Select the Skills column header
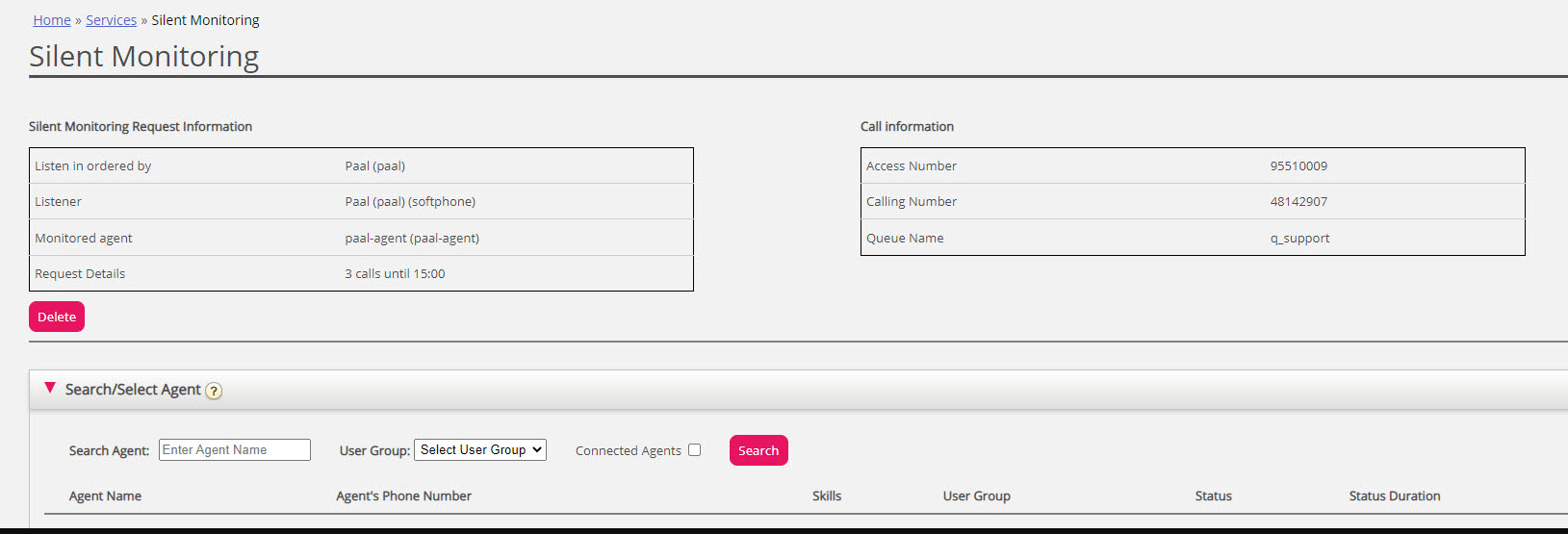The width and height of the screenshot is (1568, 534). pos(826,496)
